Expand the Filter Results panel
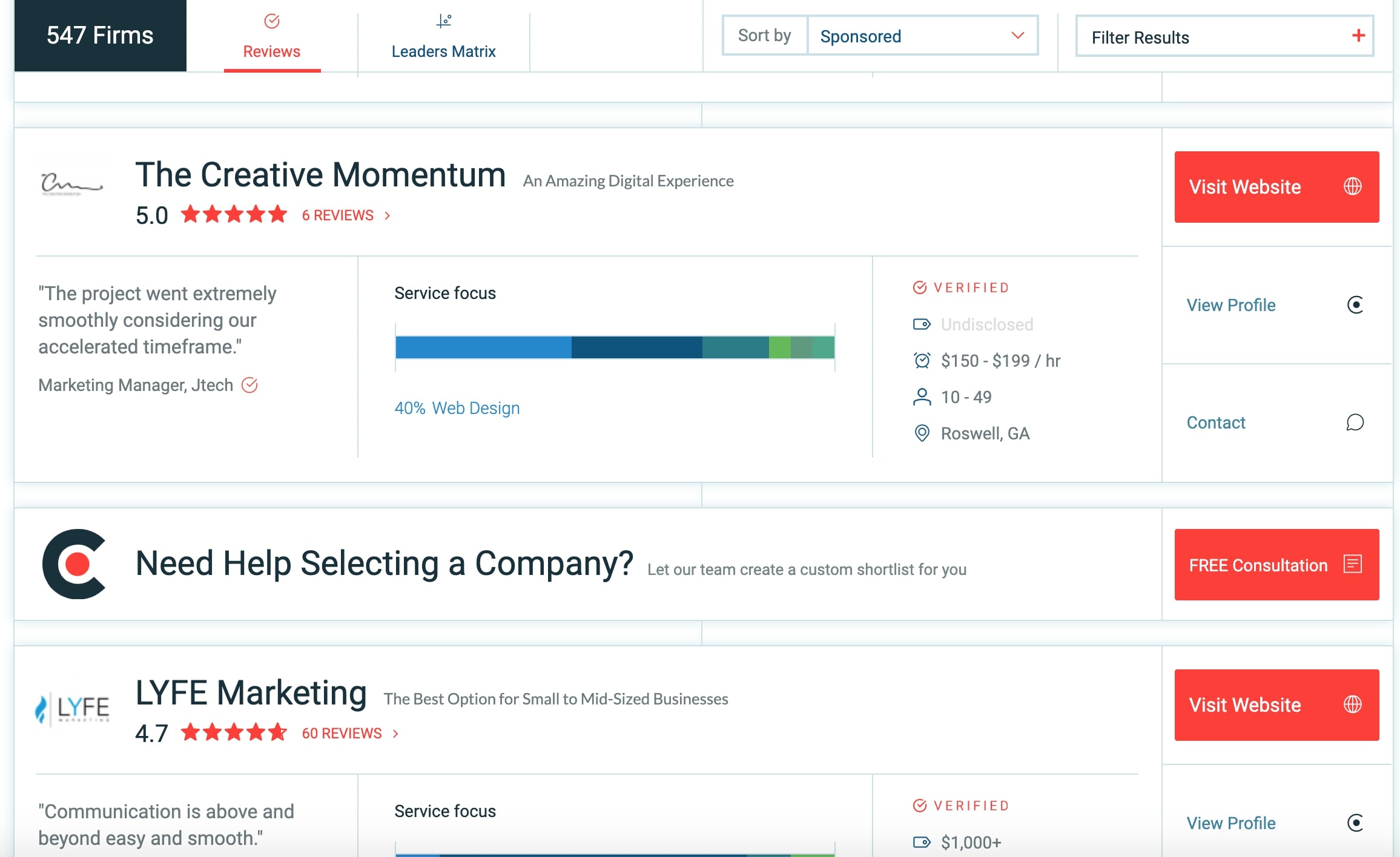The height and width of the screenshot is (857, 1400). 1224,37
